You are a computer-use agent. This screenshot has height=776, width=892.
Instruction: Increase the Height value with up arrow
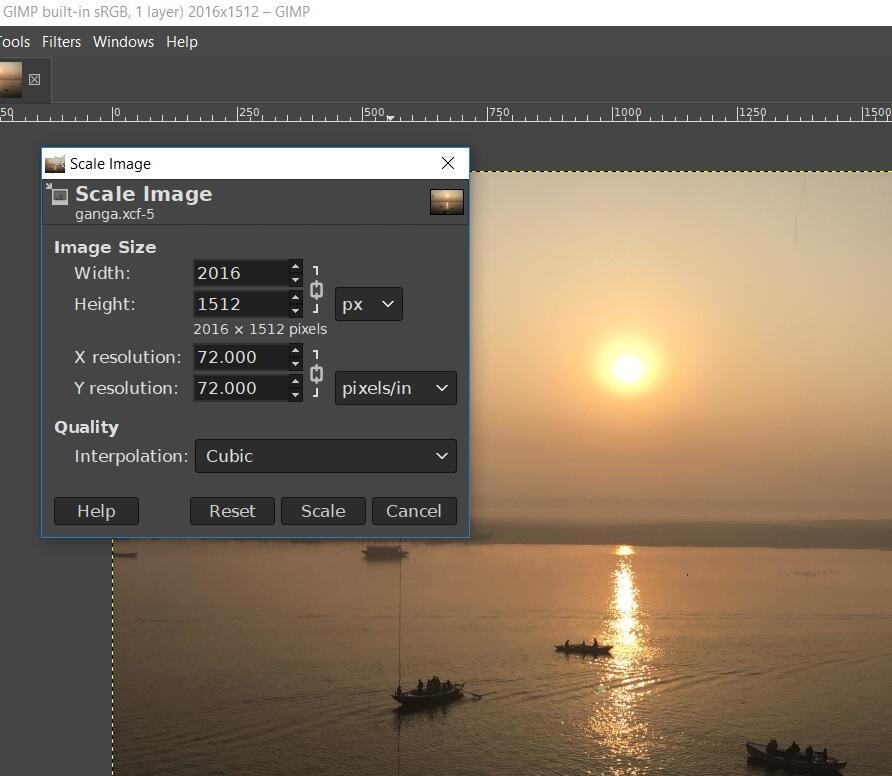coord(295,298)
